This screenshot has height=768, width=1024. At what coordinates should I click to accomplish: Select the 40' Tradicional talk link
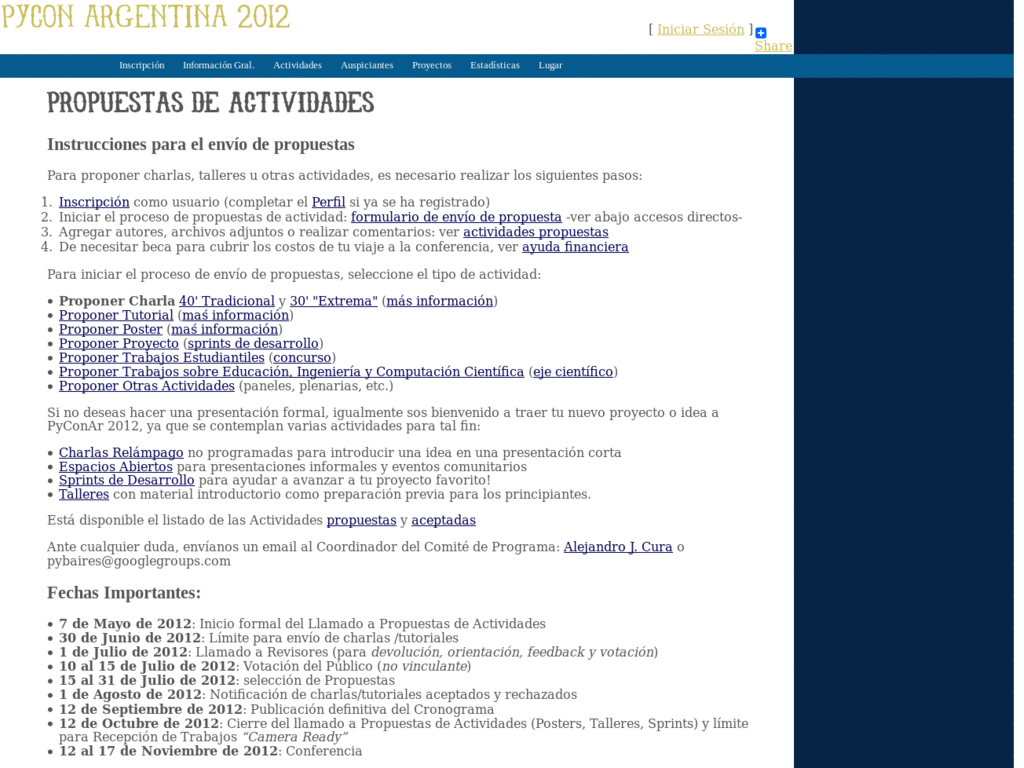(227, 301)
